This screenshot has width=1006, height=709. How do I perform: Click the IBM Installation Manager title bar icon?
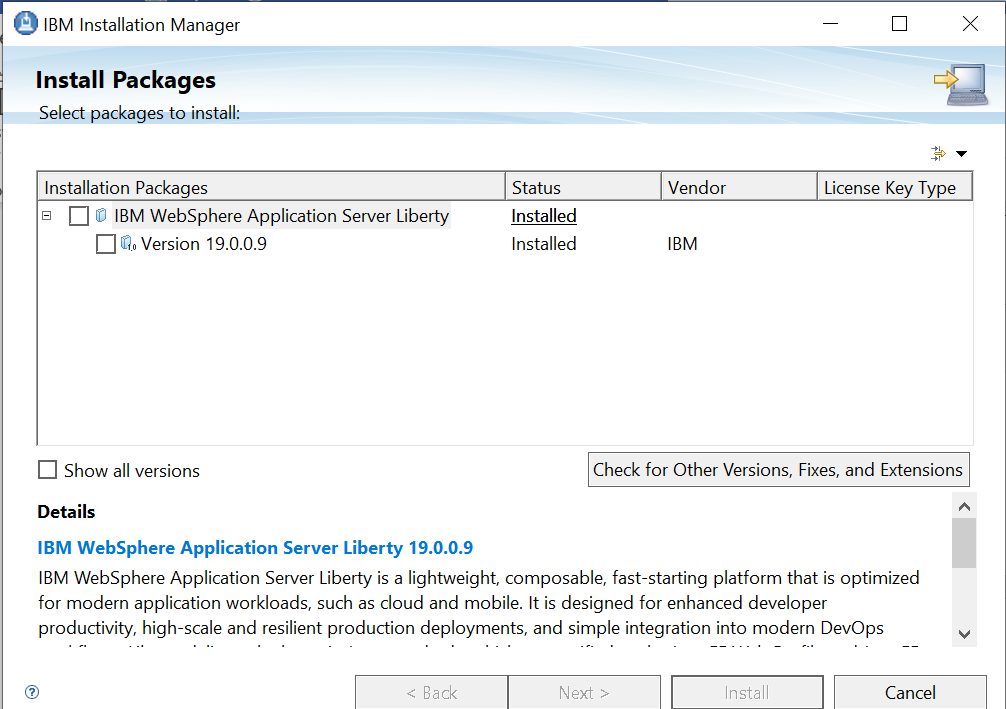[x=26, y=23]
